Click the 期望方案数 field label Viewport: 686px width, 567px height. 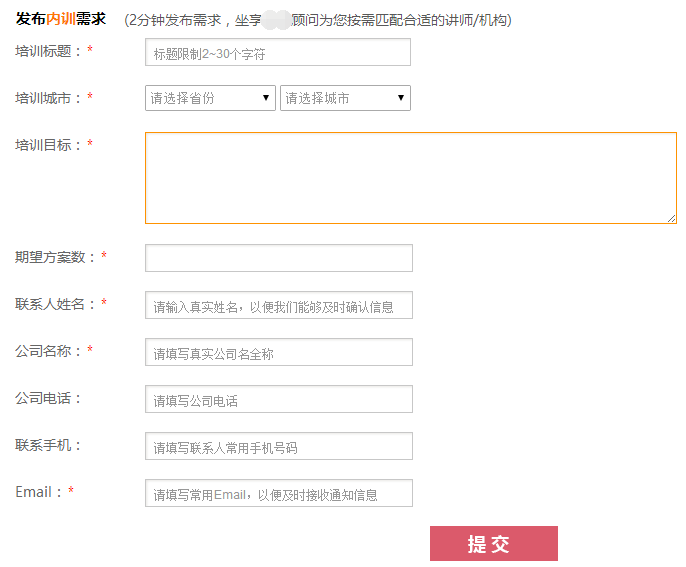point(55,257)
